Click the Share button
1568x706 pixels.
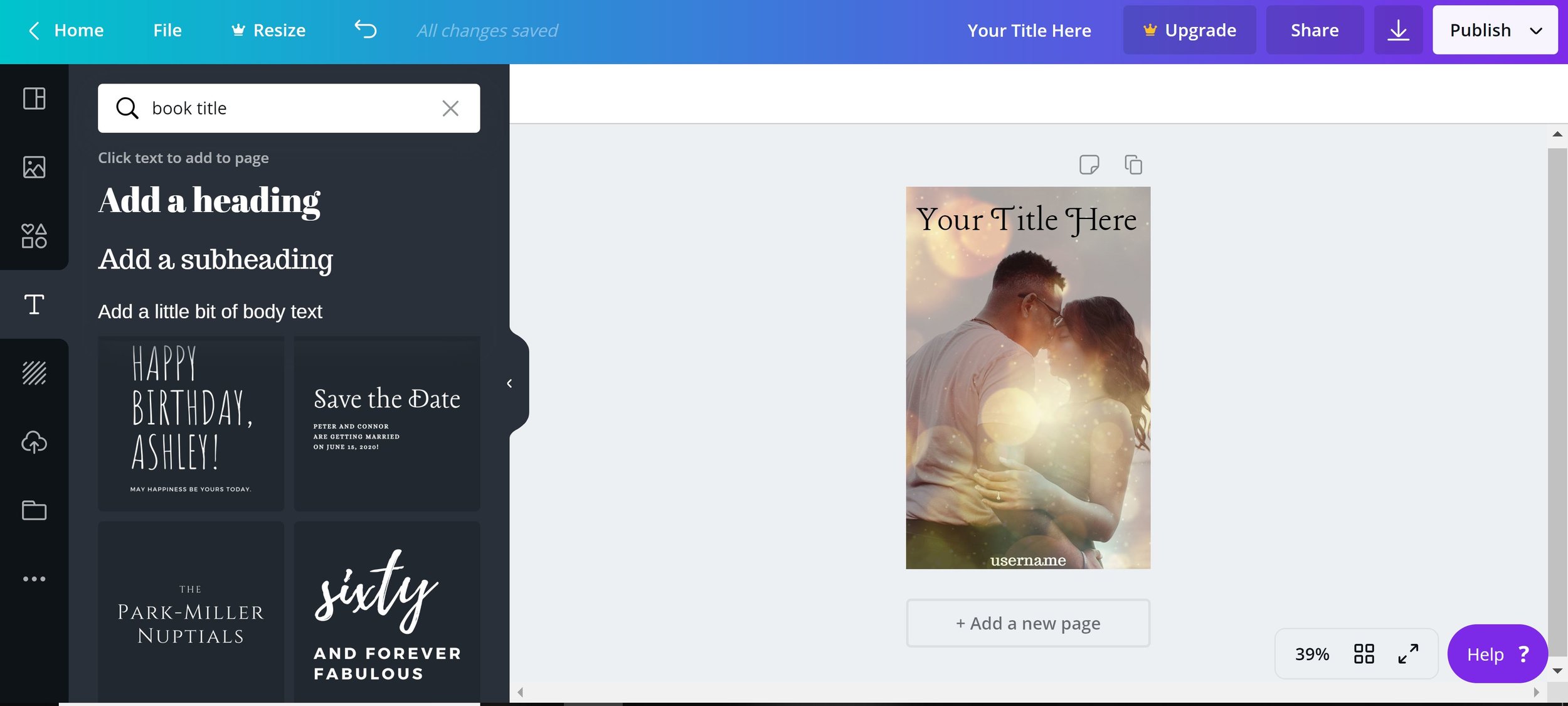(x=1315, y=30)
